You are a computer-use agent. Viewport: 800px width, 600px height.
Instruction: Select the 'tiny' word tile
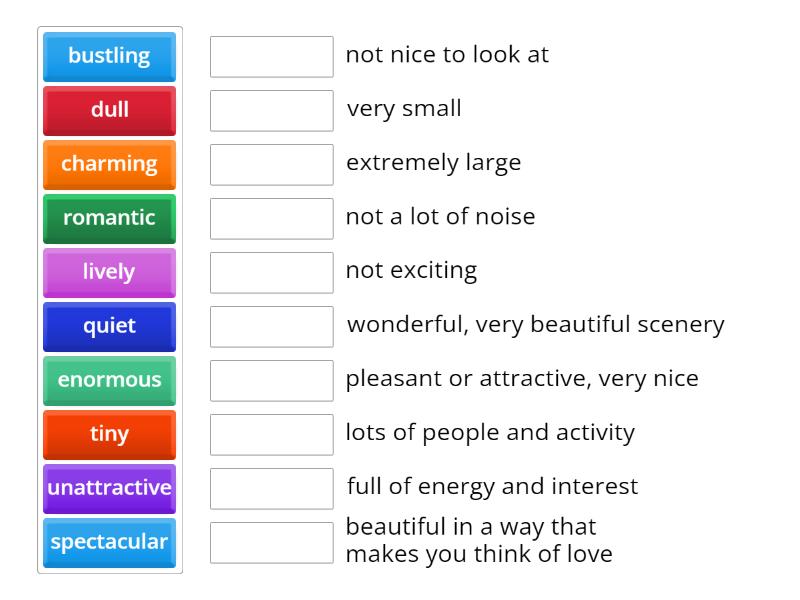coord(109,435)
